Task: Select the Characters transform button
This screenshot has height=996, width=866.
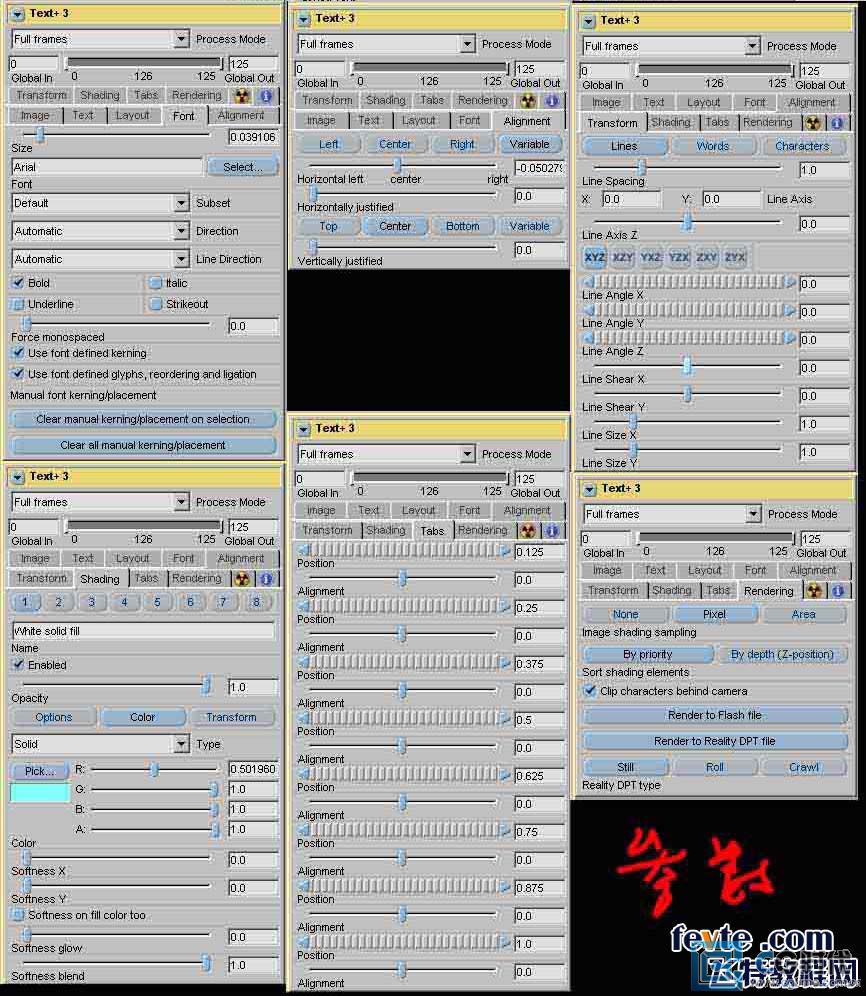Action: 802,146
